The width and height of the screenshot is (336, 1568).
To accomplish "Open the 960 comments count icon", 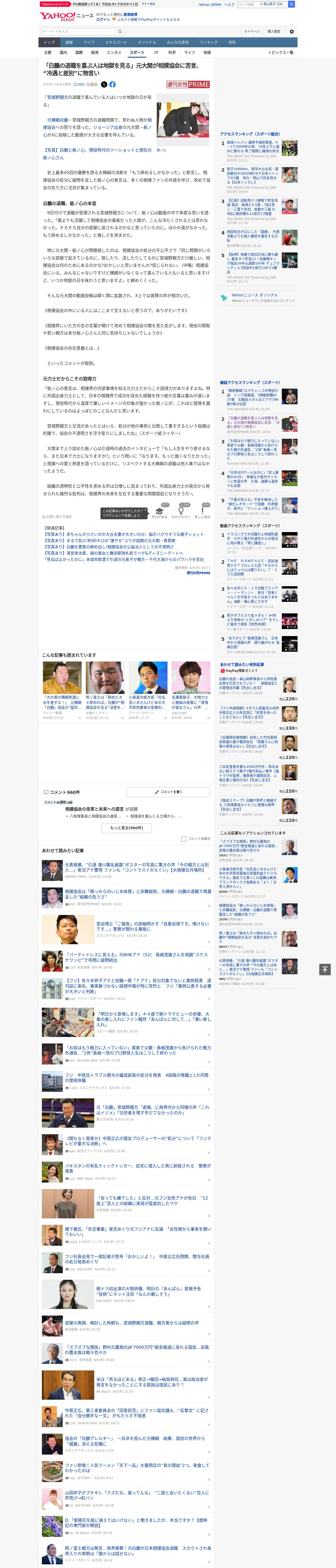I will tap(79, 85).
